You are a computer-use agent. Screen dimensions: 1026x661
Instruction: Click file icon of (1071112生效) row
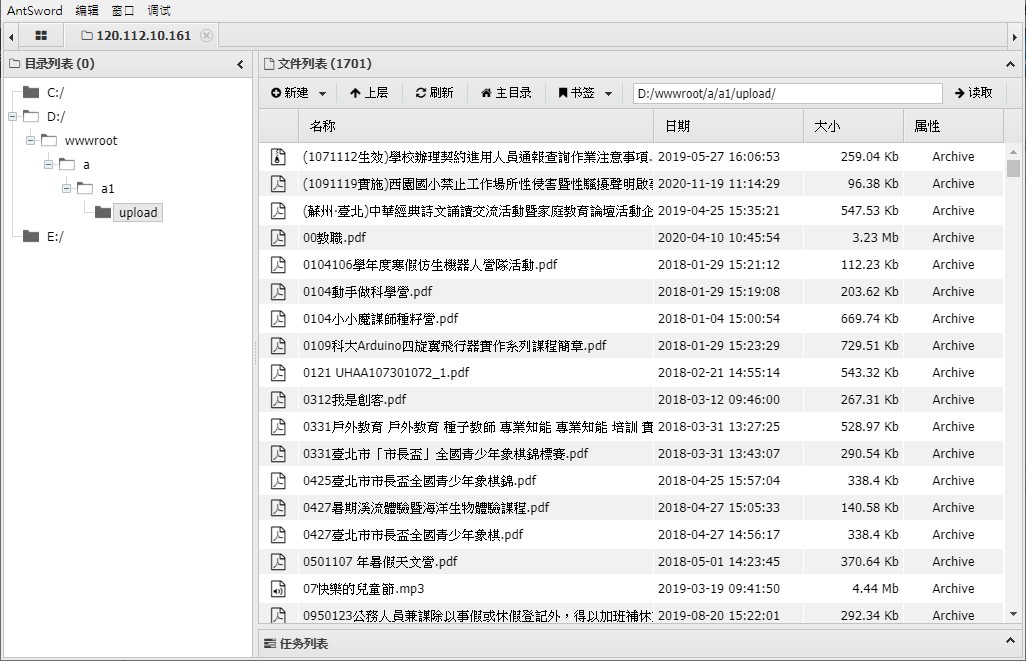pyautogui.click(x=278, y=156)
